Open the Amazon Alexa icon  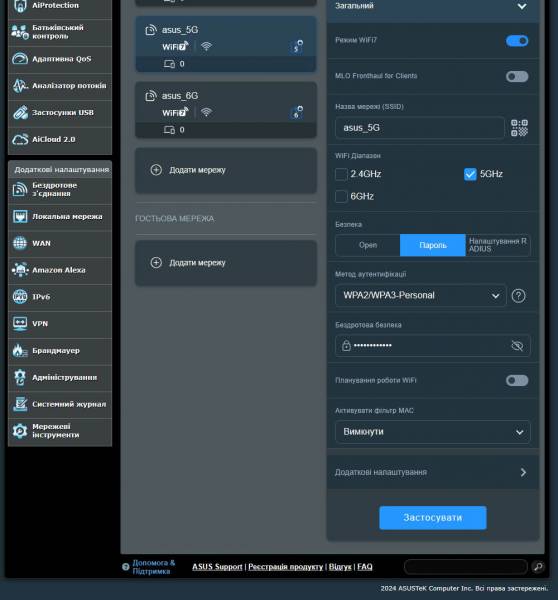click(x=20, y=270)
